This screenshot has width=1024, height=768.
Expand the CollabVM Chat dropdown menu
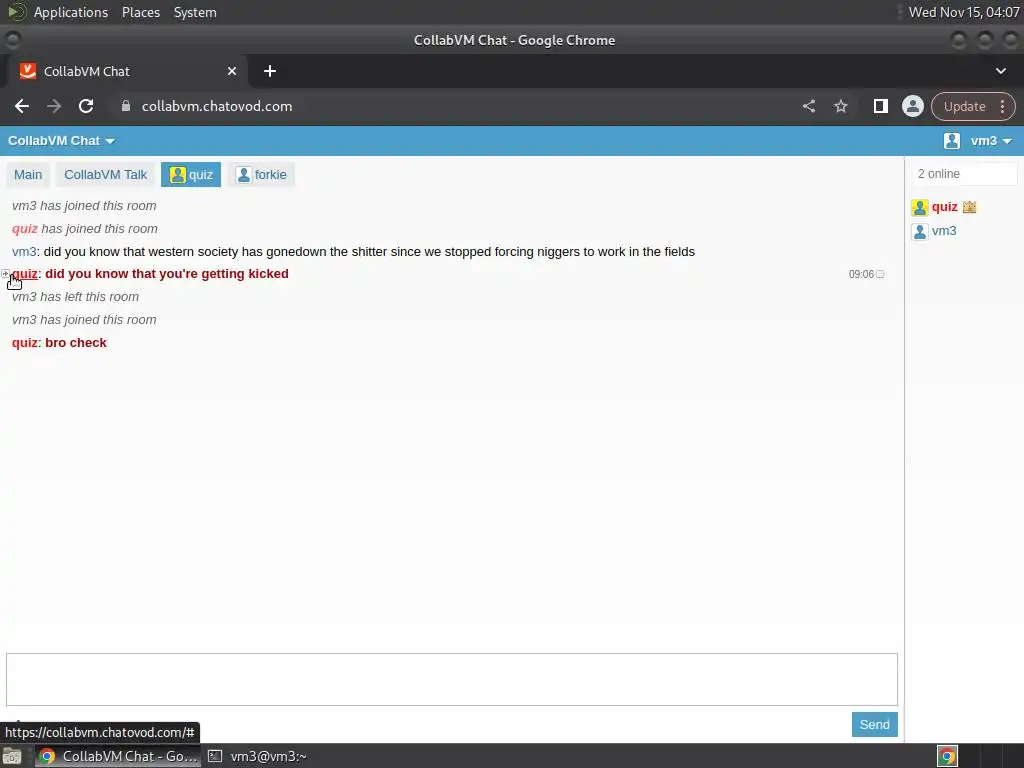[61, 141]
